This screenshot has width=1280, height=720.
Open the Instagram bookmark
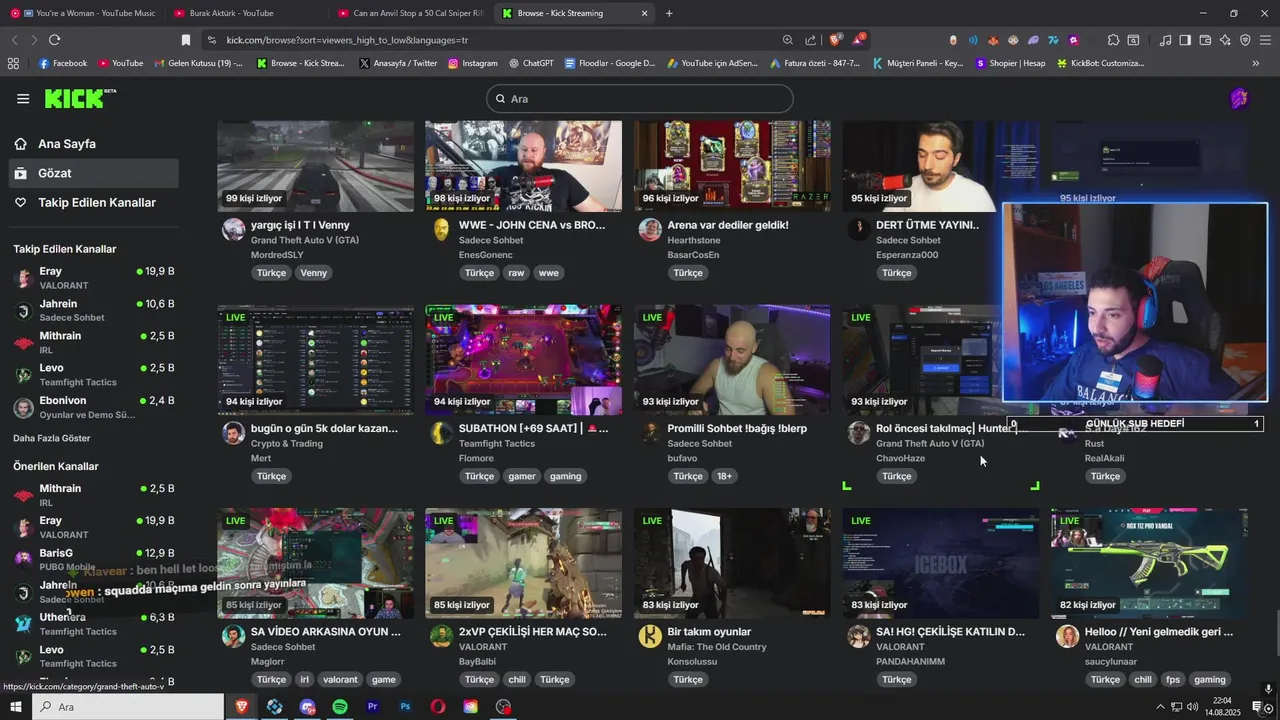click(473, 63)
